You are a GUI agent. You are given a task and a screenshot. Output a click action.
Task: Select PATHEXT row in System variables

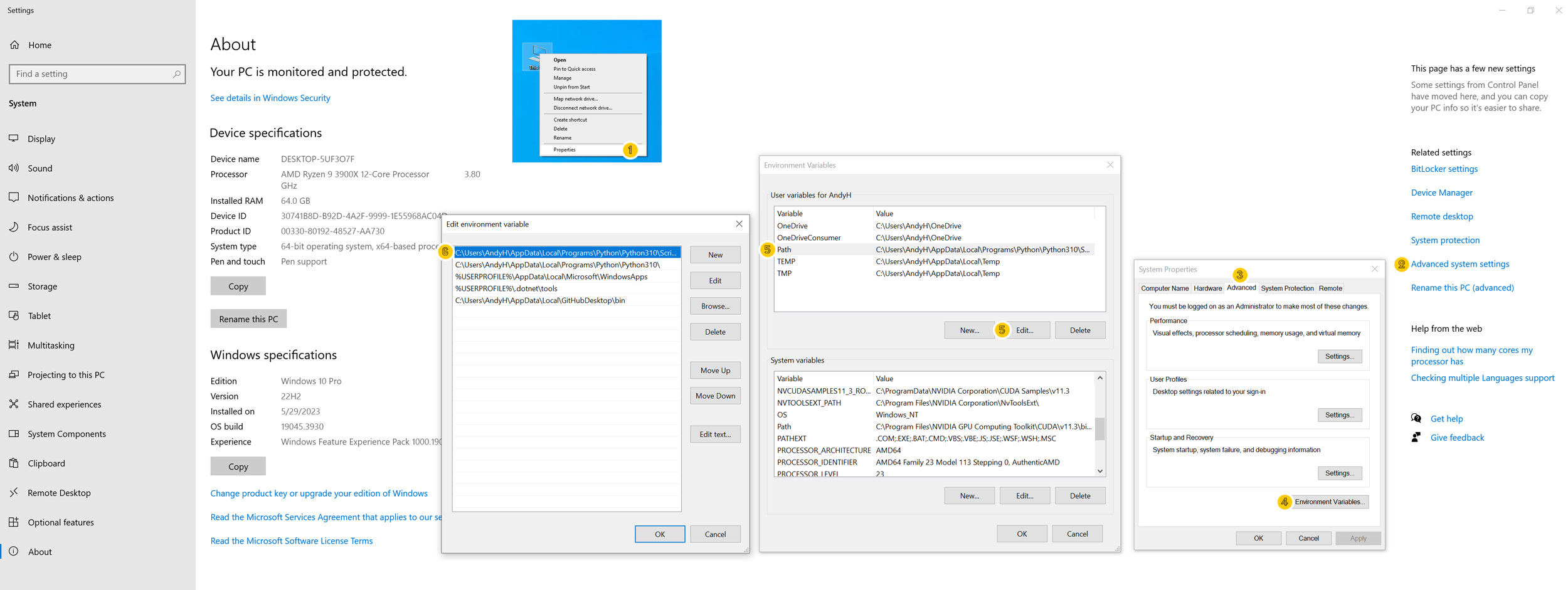click(935, 438)
